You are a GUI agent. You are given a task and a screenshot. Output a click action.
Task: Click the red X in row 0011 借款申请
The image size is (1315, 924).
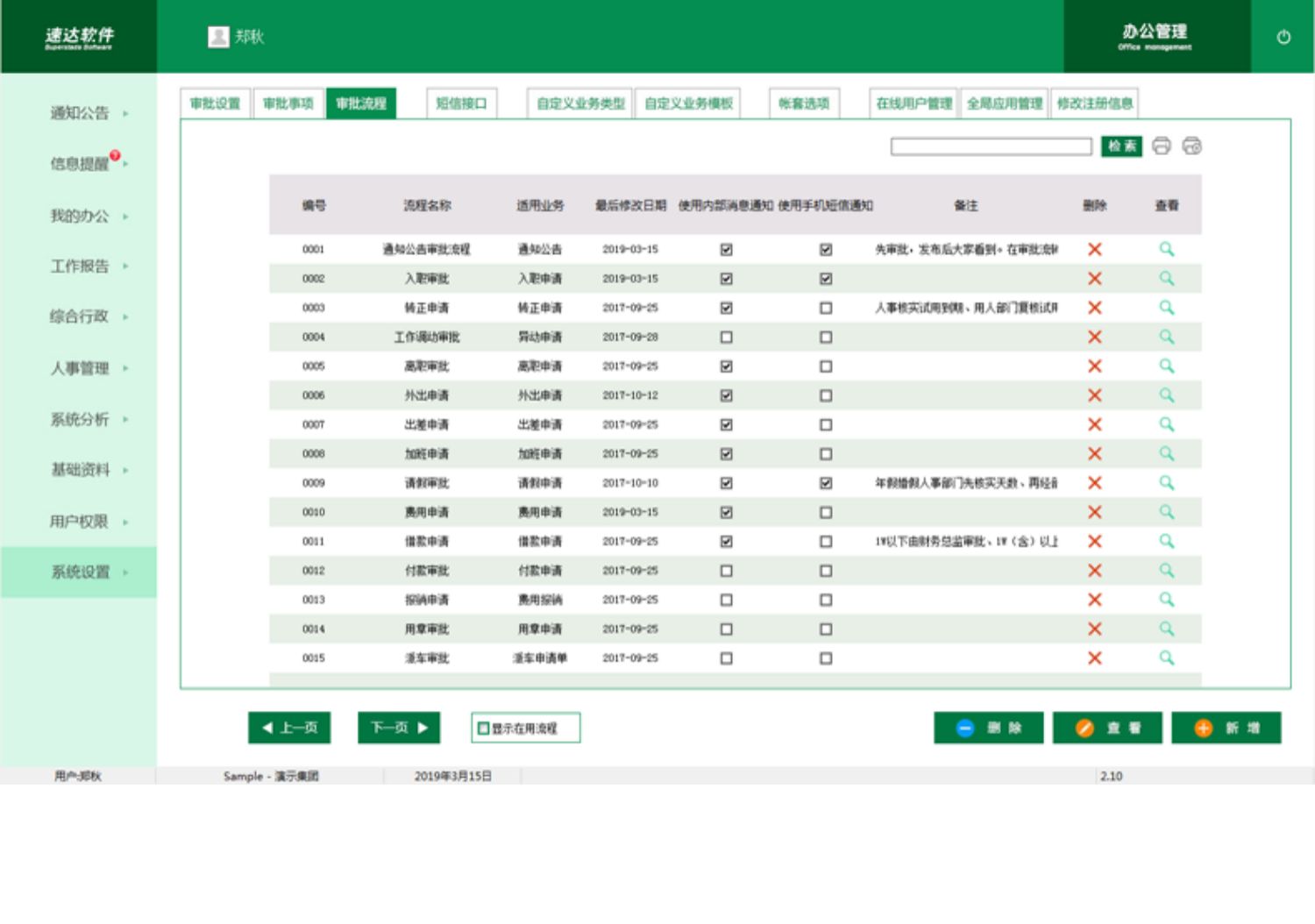click(x=1095, y=542)
